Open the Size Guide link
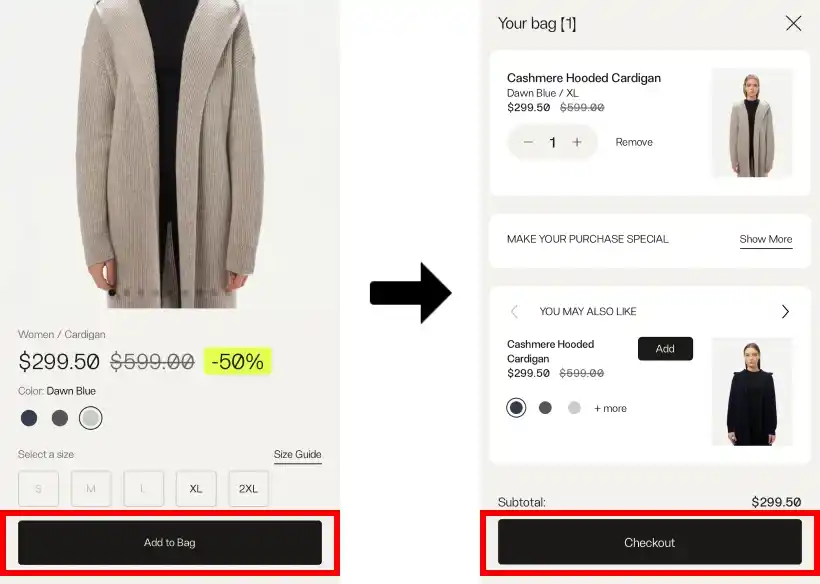 click(x=297, y=455)
